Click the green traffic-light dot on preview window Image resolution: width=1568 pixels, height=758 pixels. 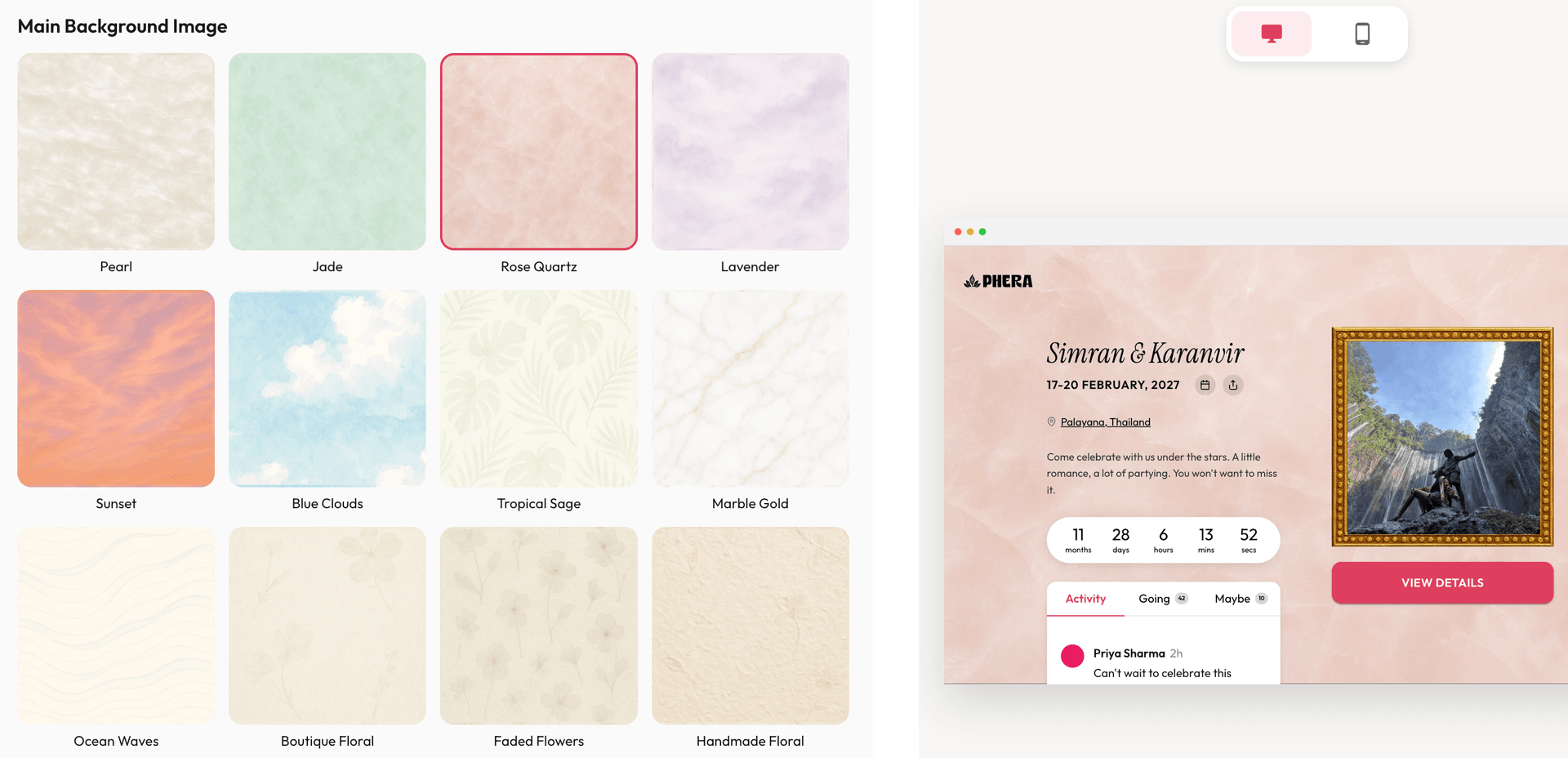pos(983,231)
